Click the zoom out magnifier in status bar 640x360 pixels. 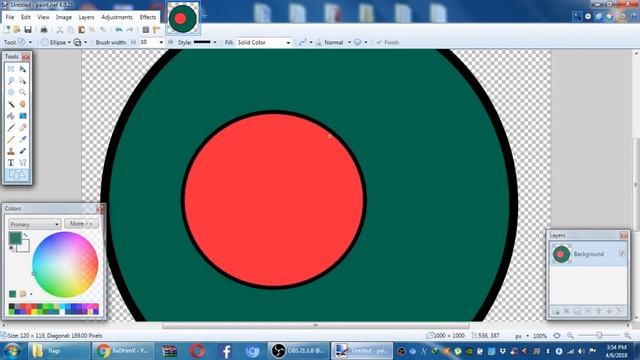coord(570,336)
